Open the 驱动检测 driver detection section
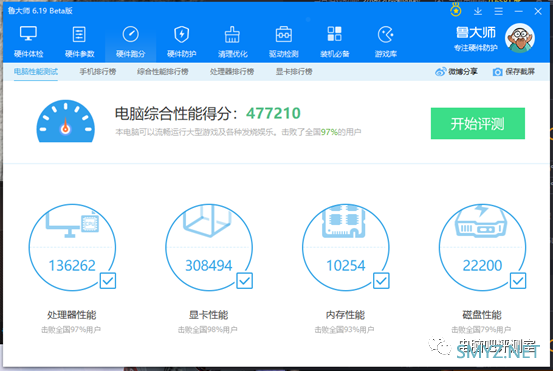The height and width of the screenshot is (371, 553). click(x=284, y=42)
